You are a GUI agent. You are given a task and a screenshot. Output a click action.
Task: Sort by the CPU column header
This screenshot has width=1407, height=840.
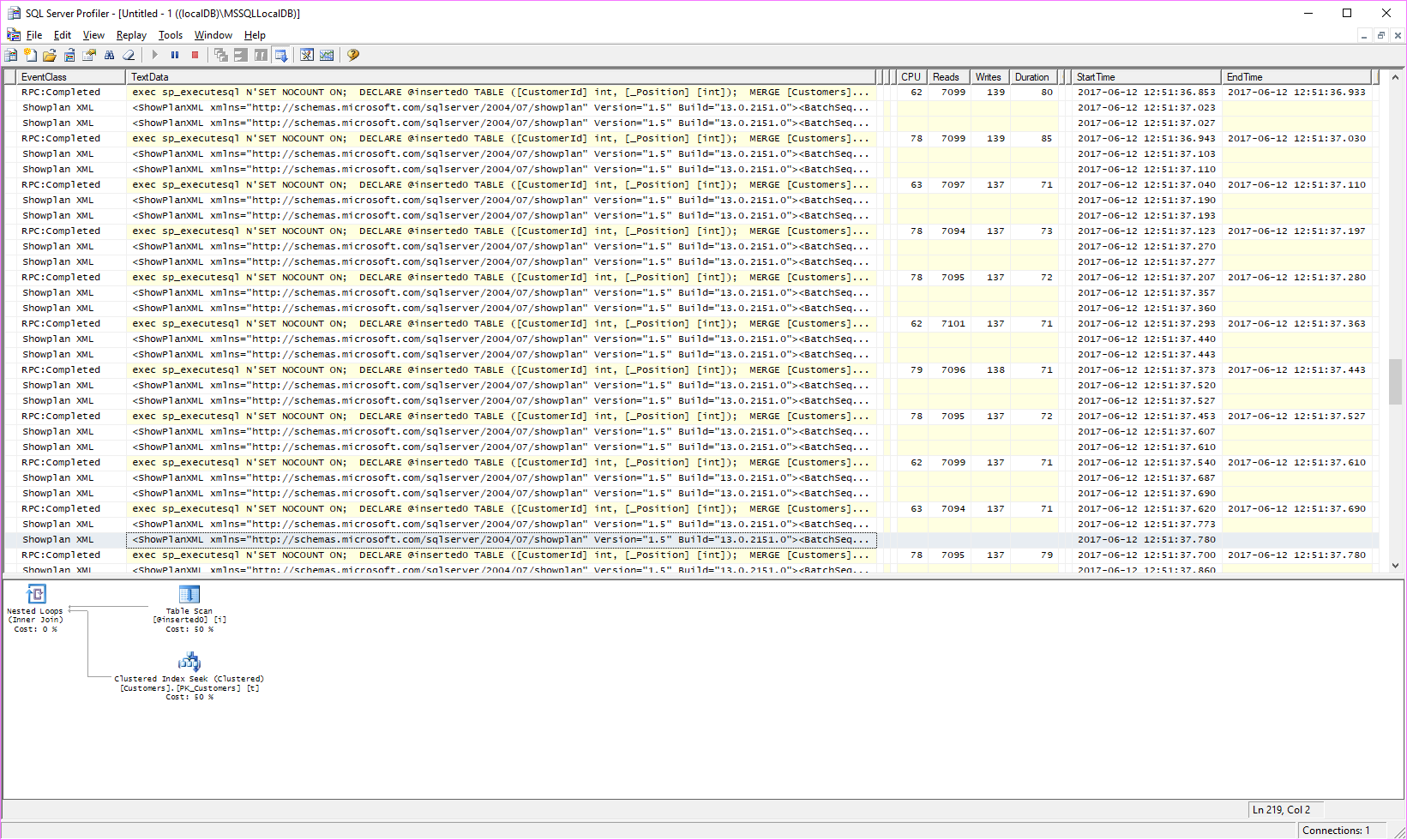tap(910, 76)
